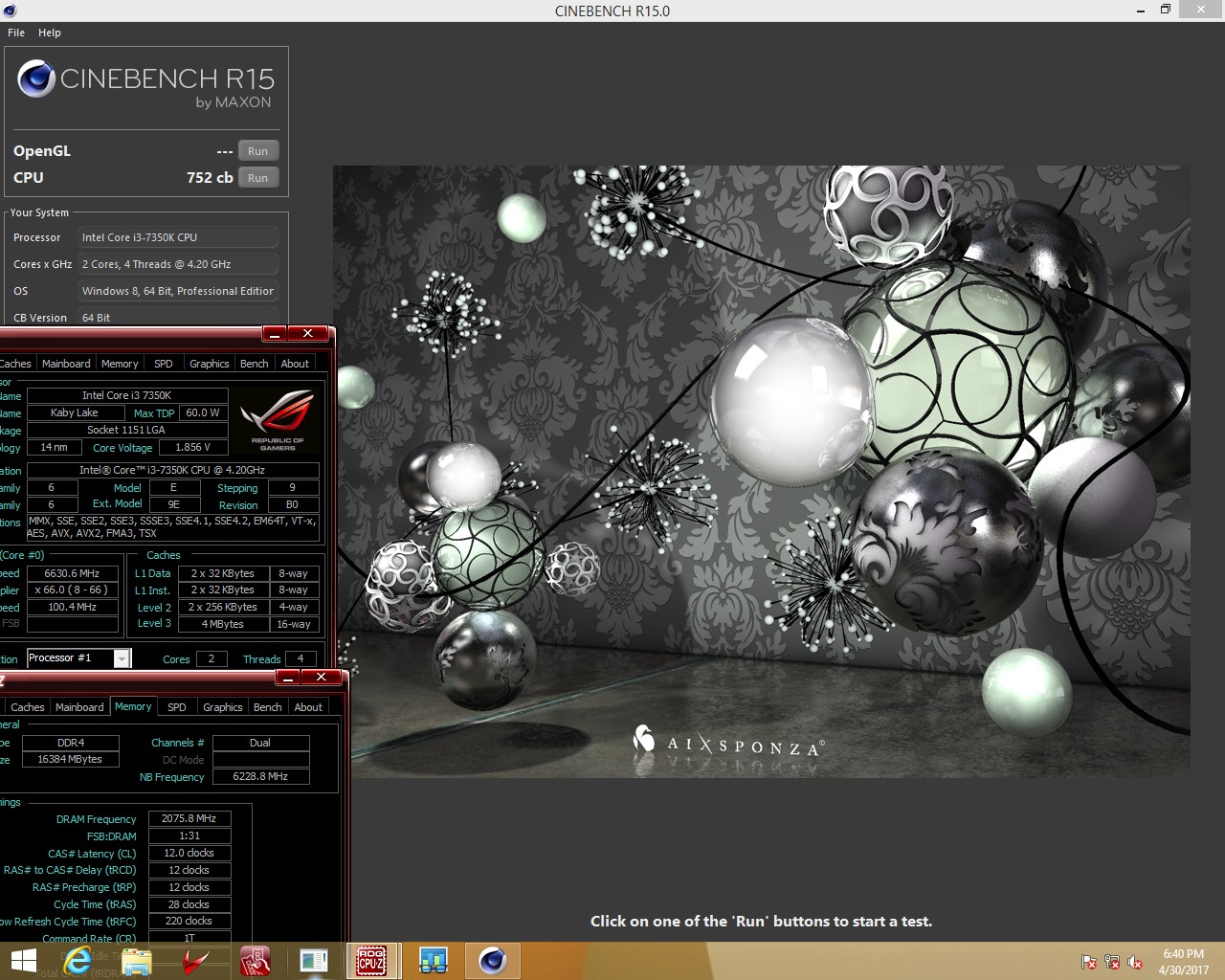Viewport: 1225px width, 980px height.
Task: Switch to the Mainboard tab in upper CPU-Z window
Action: pyautogui.click(x=66, y=364)
